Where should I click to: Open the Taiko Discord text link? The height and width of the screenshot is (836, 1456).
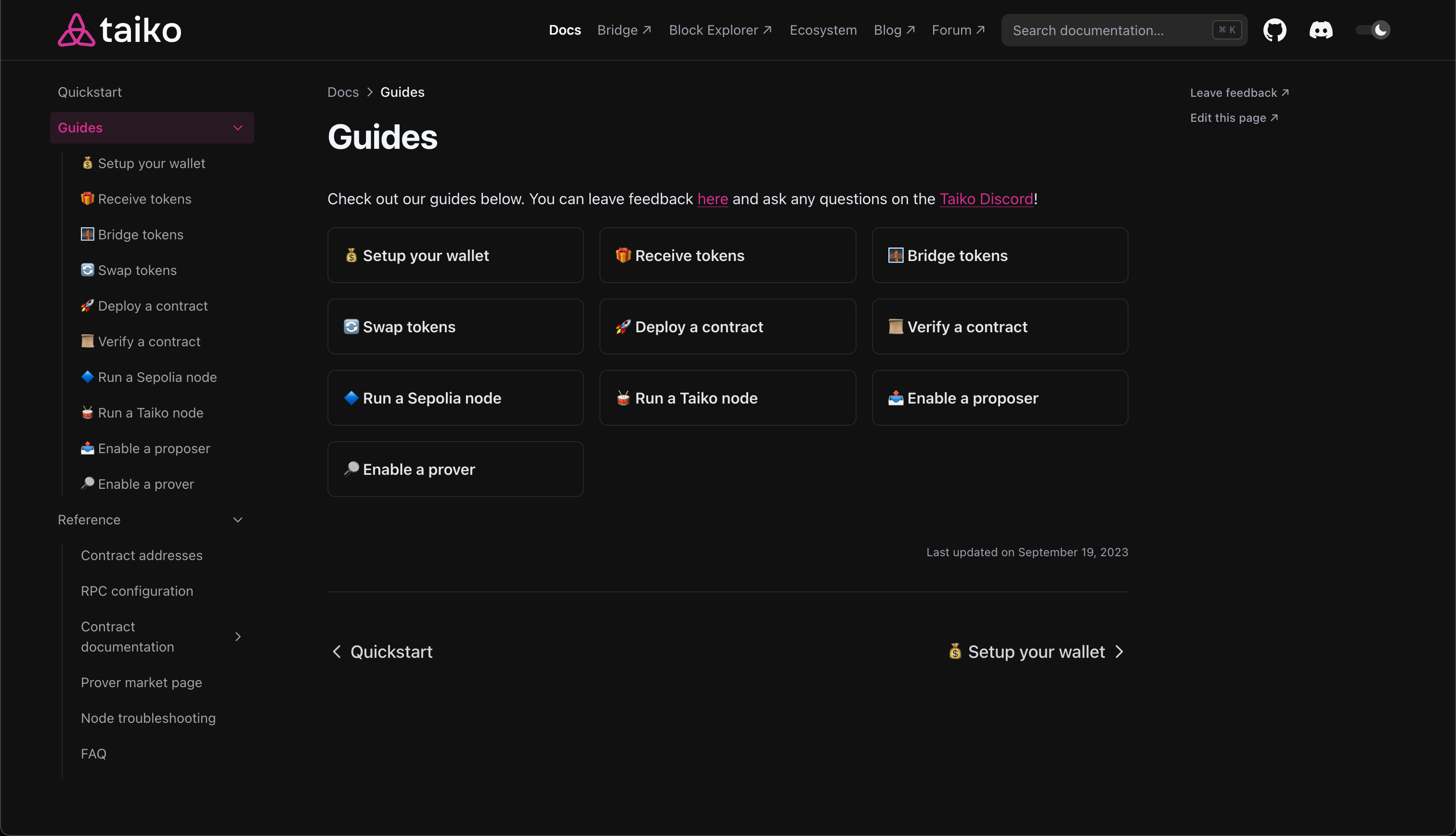click(x=986, y=199)
